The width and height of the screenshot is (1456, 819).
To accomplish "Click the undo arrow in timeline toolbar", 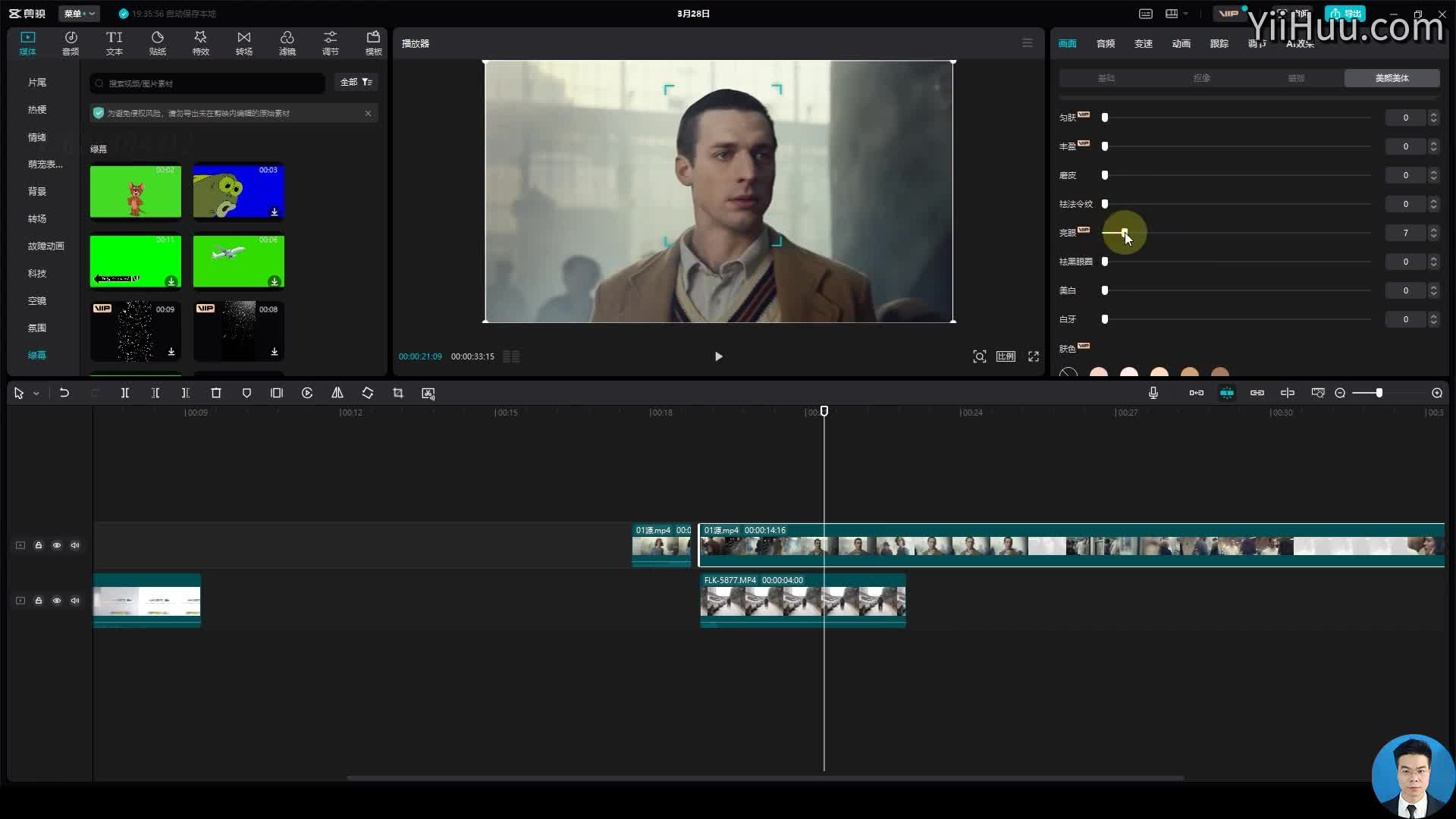I will [64, 393].
